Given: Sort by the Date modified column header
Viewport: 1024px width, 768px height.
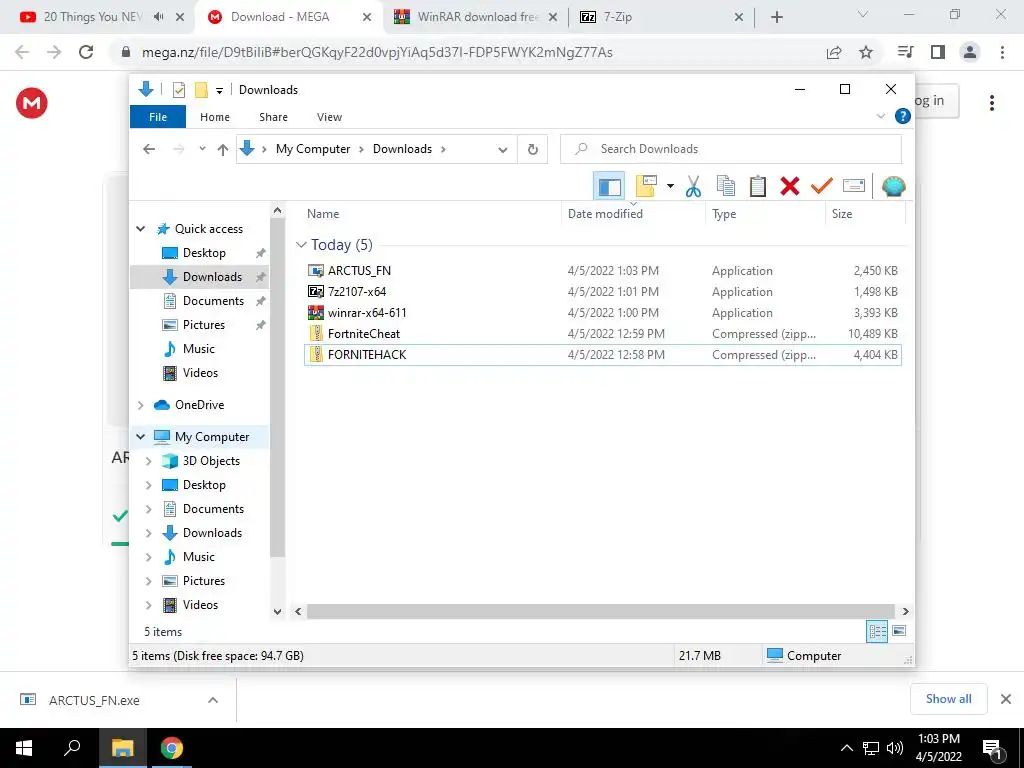Looking at the screenshot, I should click(605, 214).
